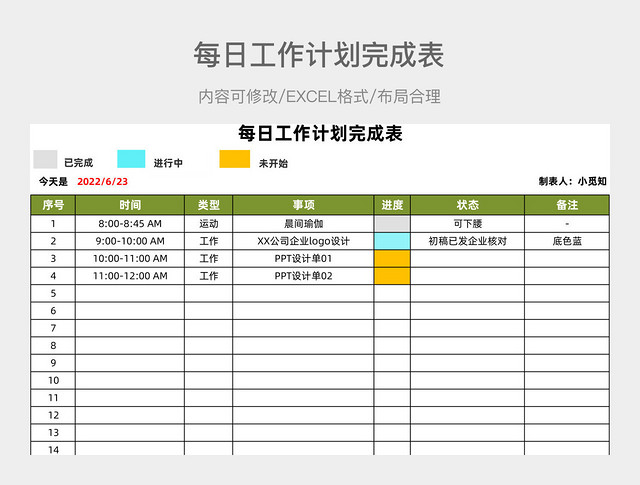640x485 pixels.
Task: Select the 工作 cell in row 4
Action: coord(209,276)
